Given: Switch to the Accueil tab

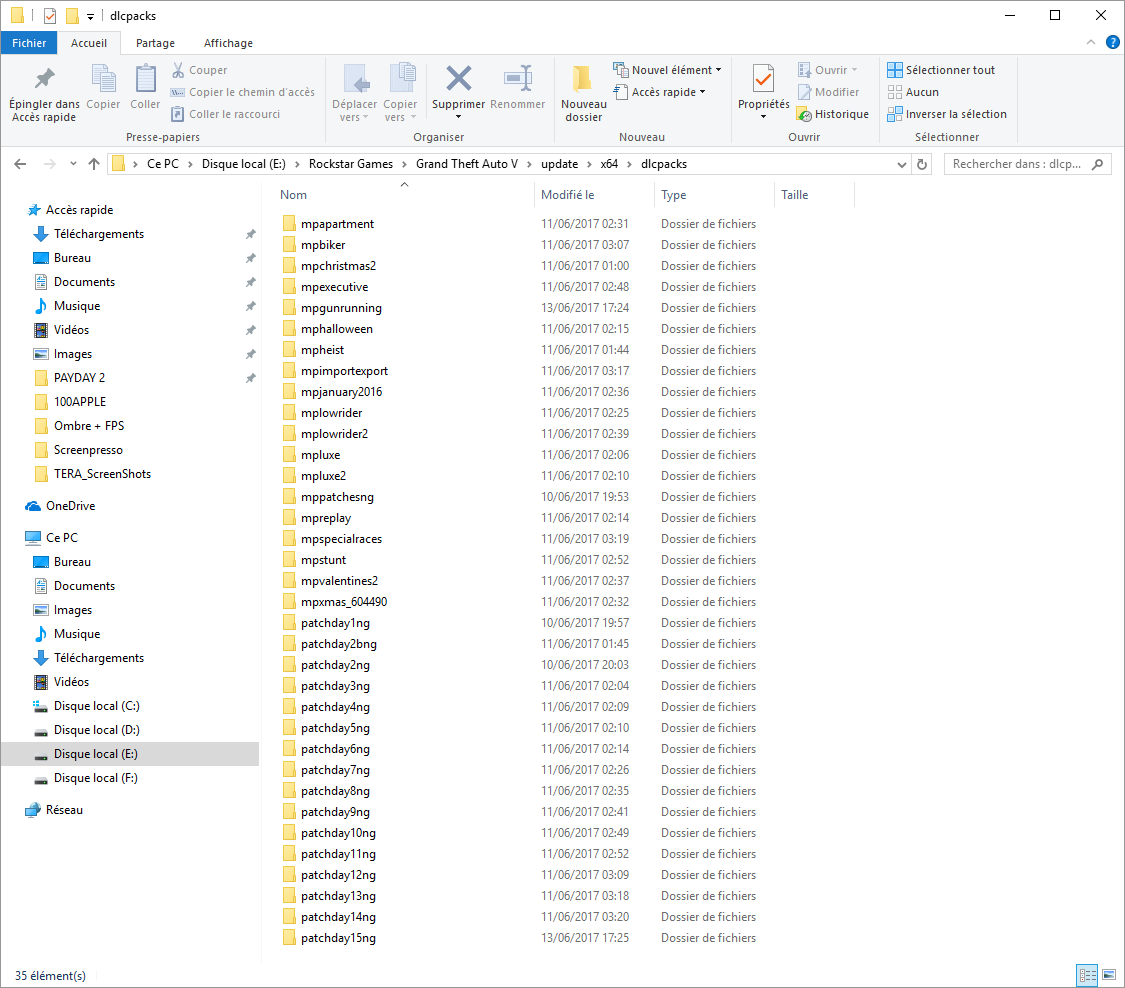Looking at the screenshot, I should coord(89,43).
